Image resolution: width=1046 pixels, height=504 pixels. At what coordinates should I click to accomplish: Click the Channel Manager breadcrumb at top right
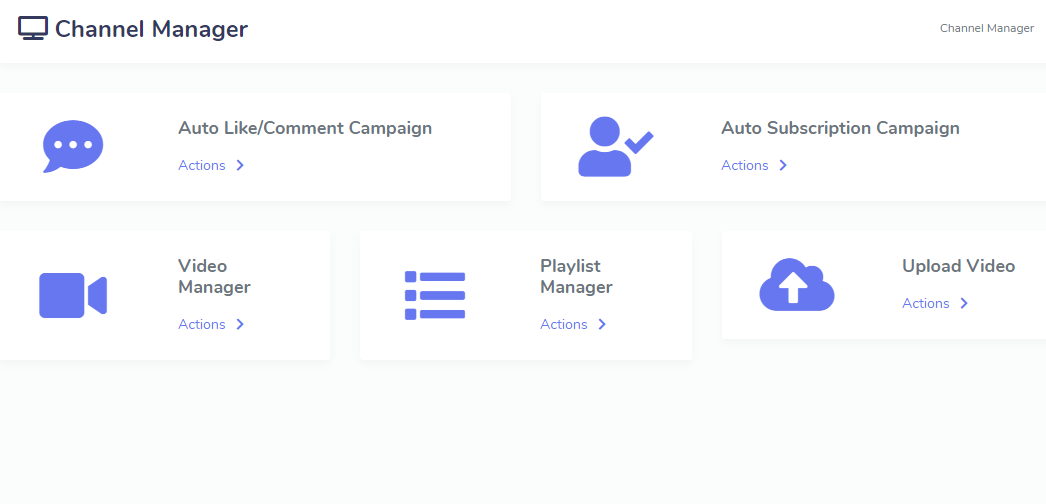(987, 28)
